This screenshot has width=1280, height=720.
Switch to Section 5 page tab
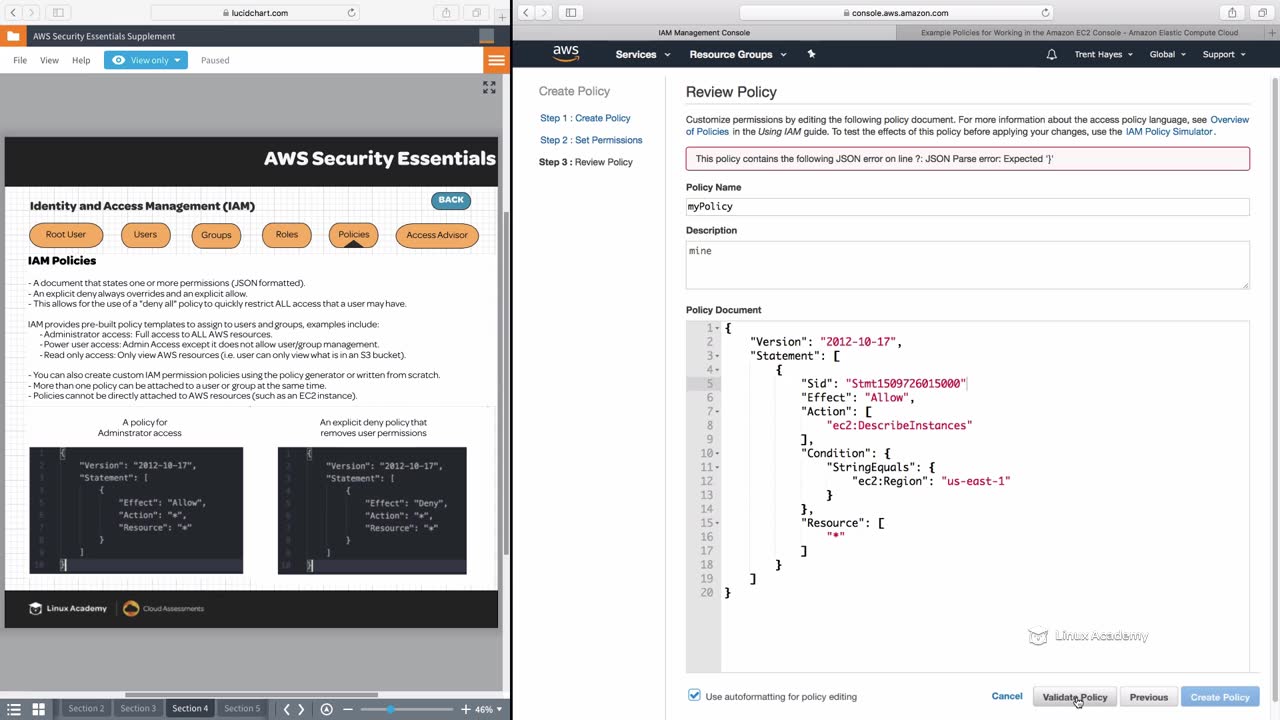click(242, 709)
